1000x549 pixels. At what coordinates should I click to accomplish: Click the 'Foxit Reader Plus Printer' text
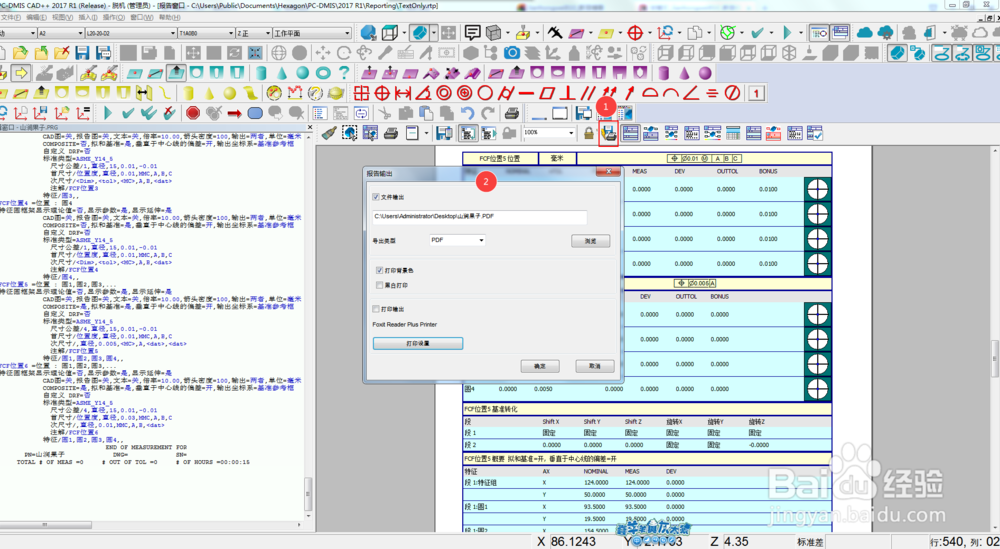405,325
